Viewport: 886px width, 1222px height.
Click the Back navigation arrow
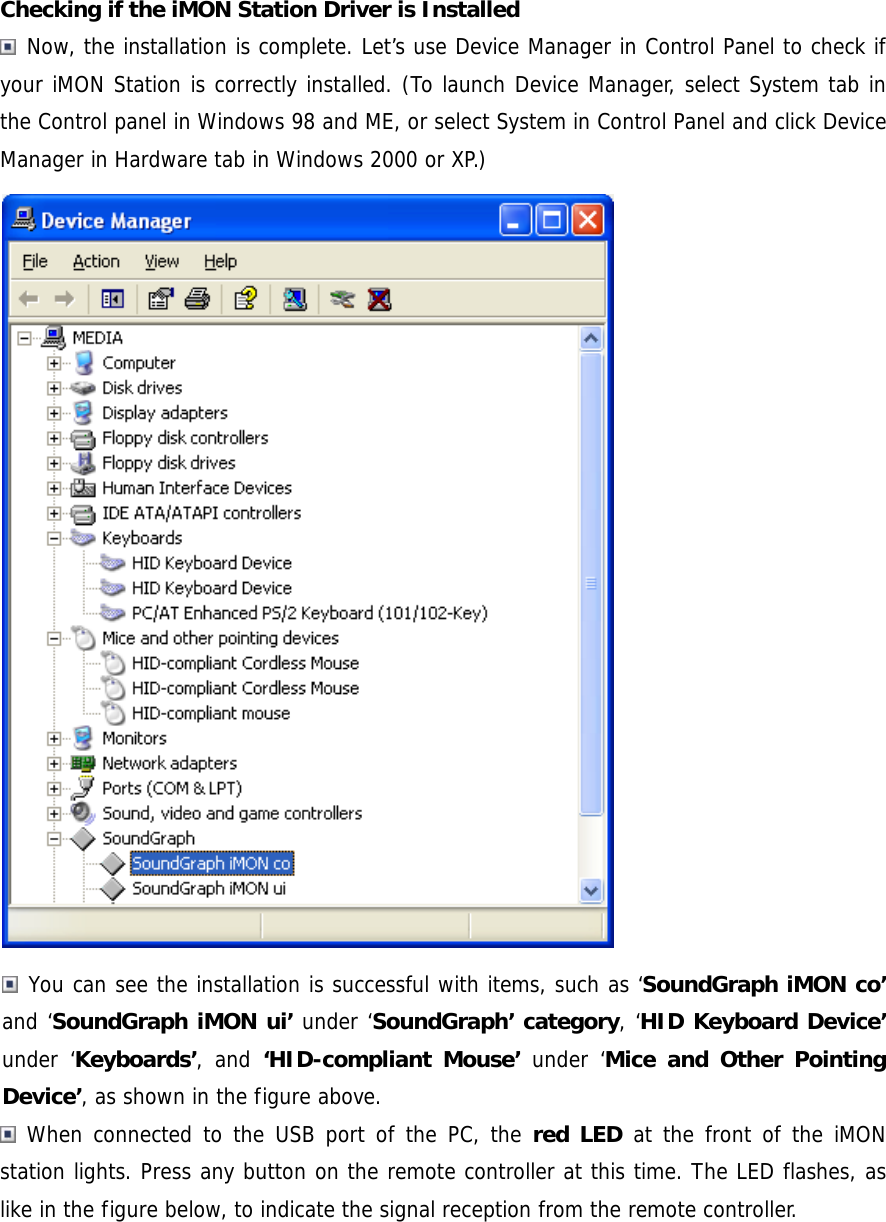coord(29,298)
